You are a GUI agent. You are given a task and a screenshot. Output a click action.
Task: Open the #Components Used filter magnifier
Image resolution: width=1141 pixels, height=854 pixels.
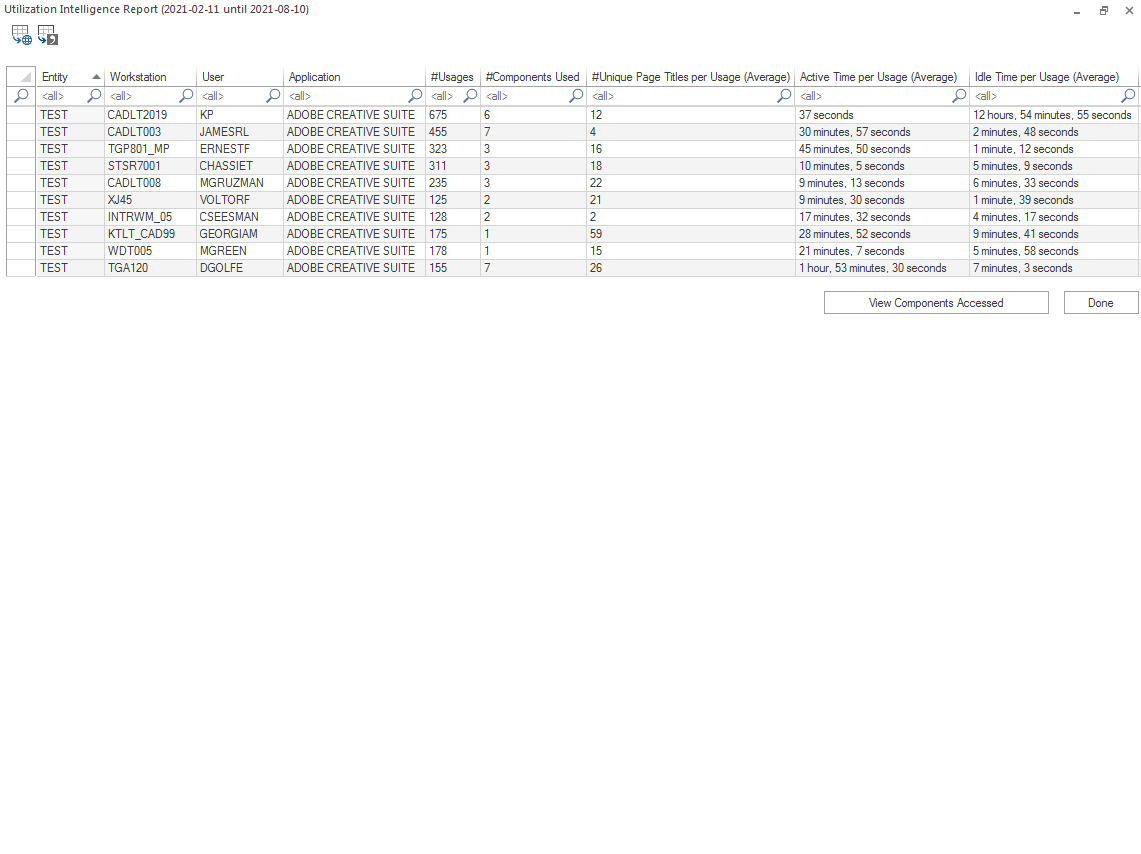pyautogui.click(x=576, y=96)
